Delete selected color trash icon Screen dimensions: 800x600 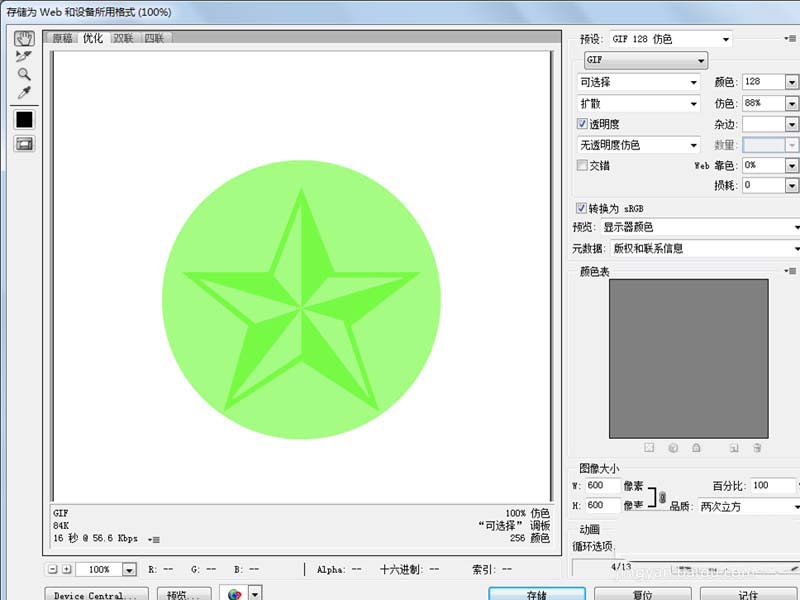(757, 447)
